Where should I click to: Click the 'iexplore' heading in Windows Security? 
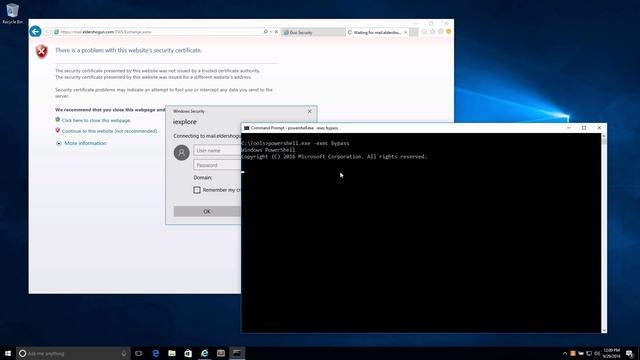pyautogui.click(x=184, y=122)
